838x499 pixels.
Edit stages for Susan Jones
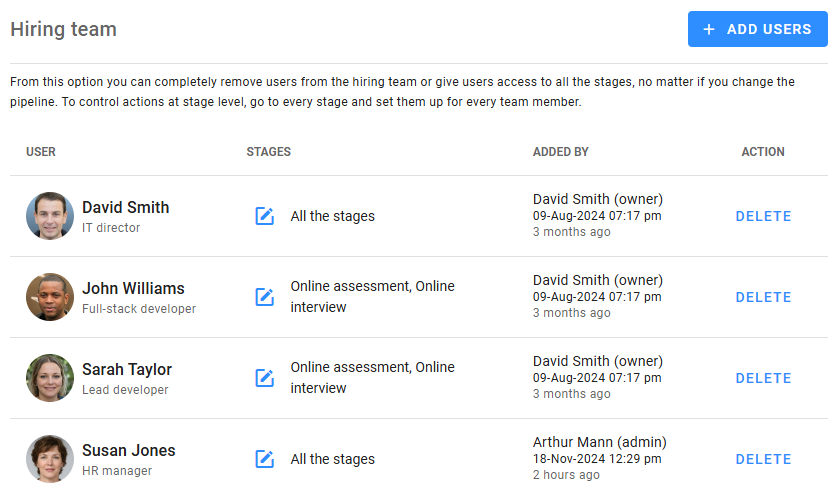(264, 459)
